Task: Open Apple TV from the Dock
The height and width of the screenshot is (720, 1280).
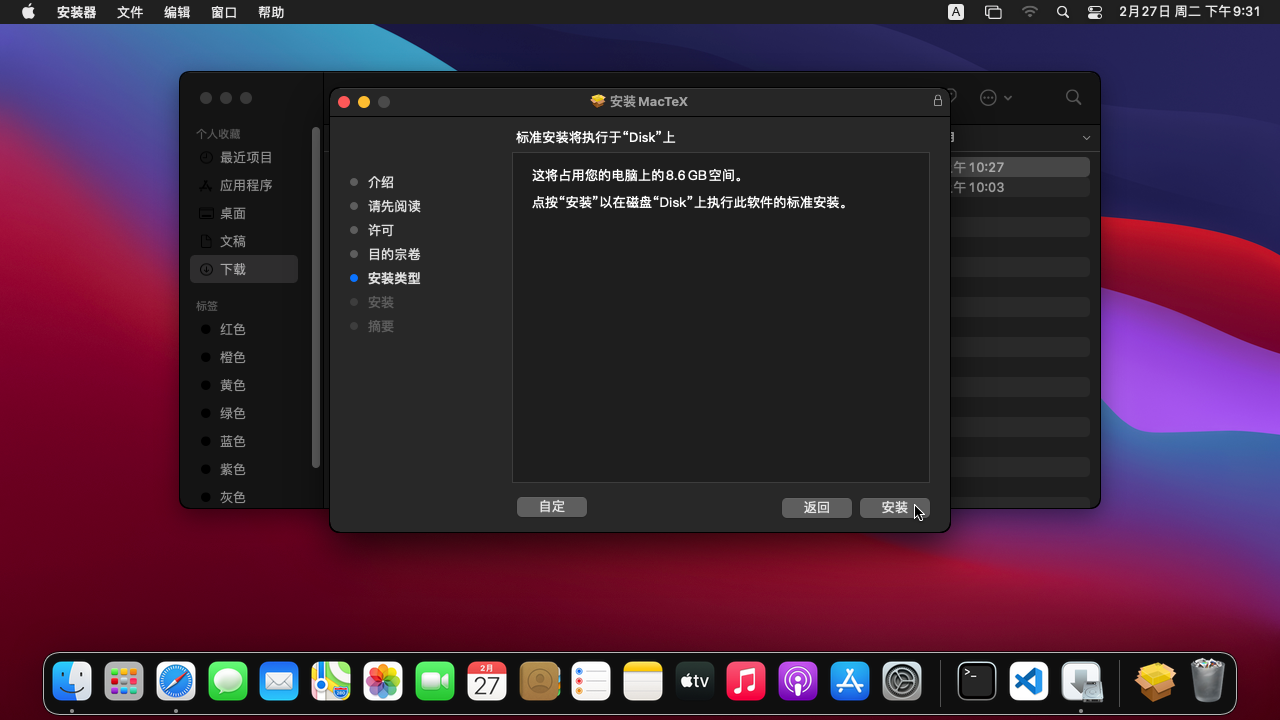Action: [x=694, y=681]
